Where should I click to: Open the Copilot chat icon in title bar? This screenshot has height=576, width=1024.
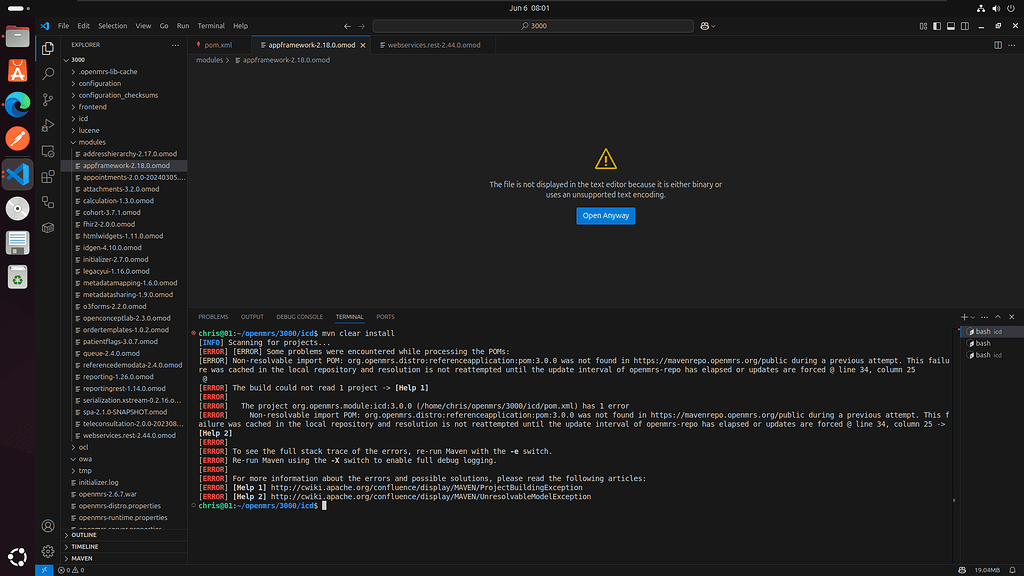click(x=706, y=25)
